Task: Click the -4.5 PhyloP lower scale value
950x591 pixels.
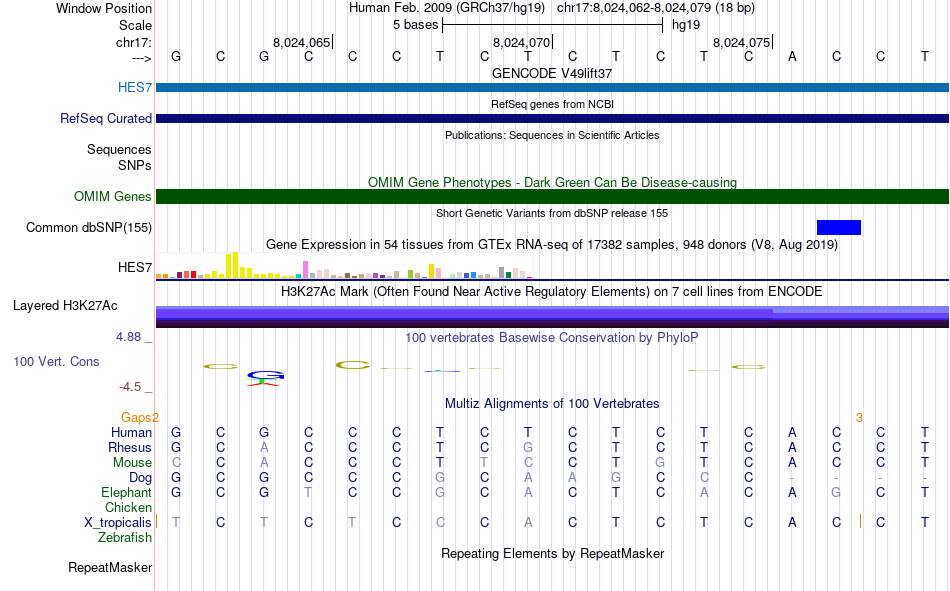Action: 130,387
